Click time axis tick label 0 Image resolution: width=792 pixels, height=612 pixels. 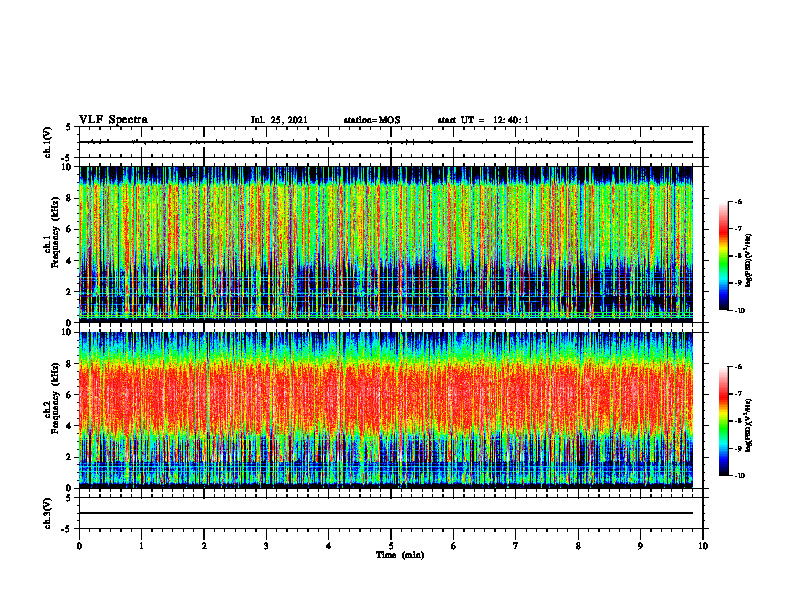[79, 546]
